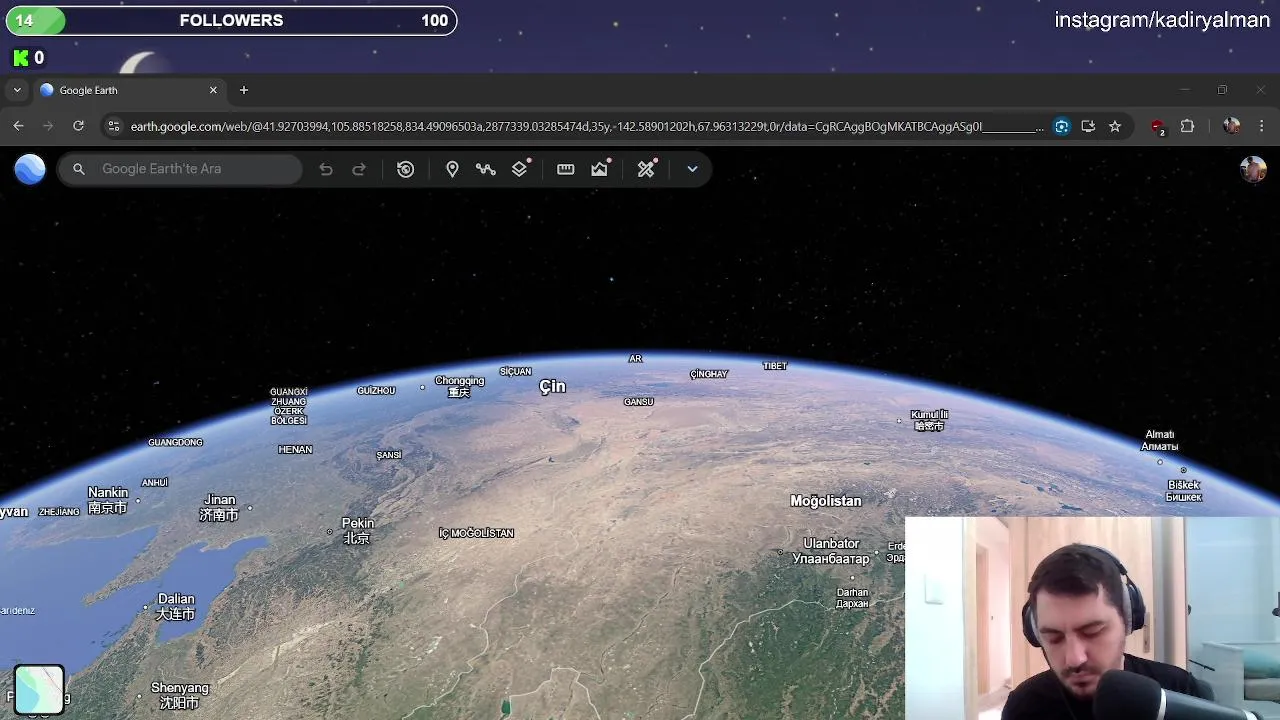Open the tab search dropdown arrow
Image resolution: width=1280 pixels, height=720 pixels.
coord(17,90)
